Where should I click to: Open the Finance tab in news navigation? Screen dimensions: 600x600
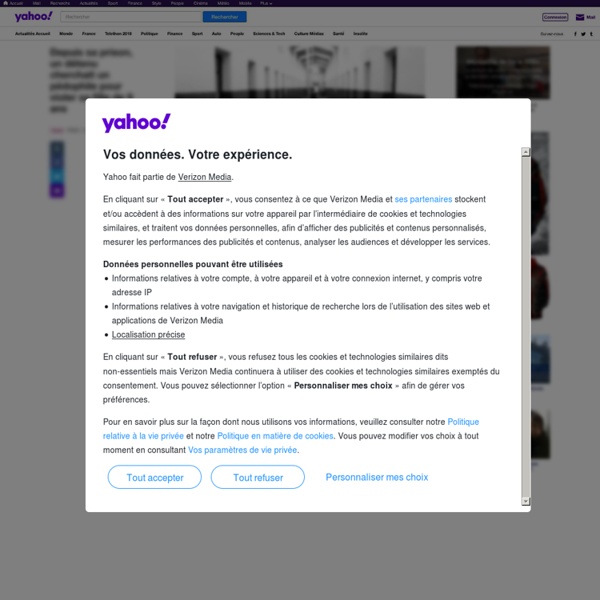(x=175, y=34)
